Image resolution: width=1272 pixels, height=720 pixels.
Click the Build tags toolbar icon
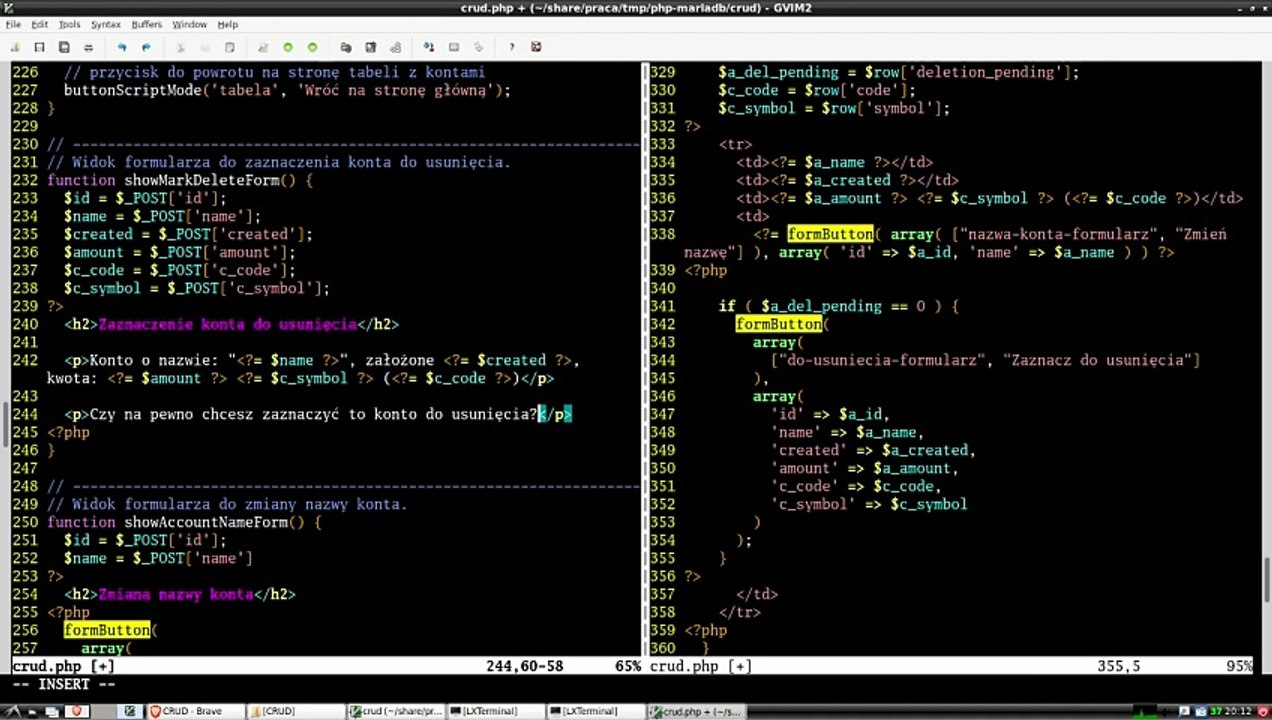coord(453,47)
